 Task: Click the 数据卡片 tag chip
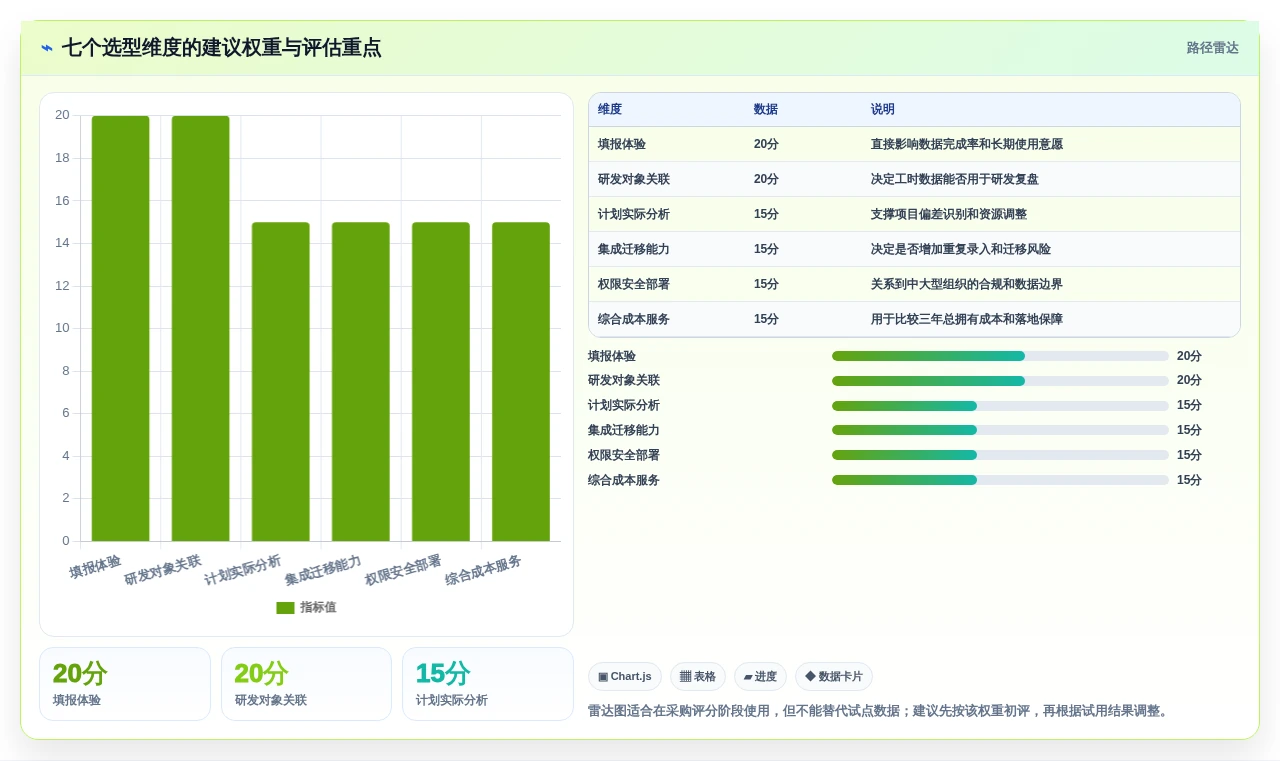pos(834,677)
